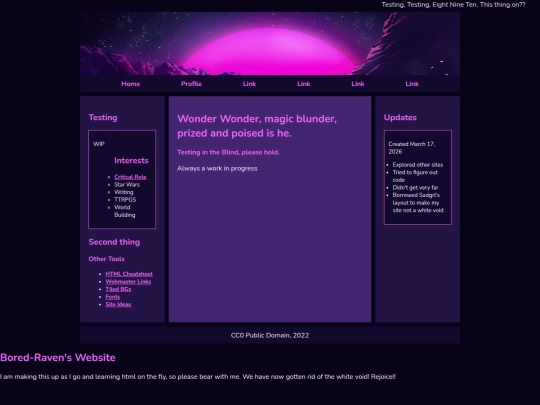This screenshot has height=405, width=540.
Task: Click the 'I am making this up as I go' paragraph
Action: 198,377
